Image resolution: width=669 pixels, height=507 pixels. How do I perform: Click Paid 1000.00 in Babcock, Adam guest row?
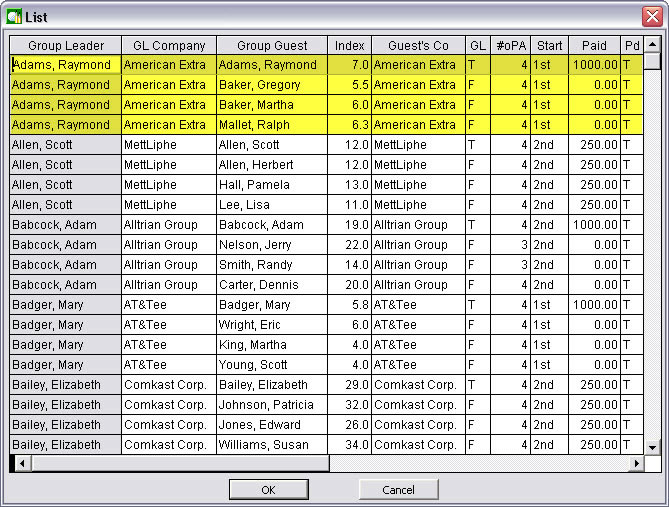pos(594,225)
